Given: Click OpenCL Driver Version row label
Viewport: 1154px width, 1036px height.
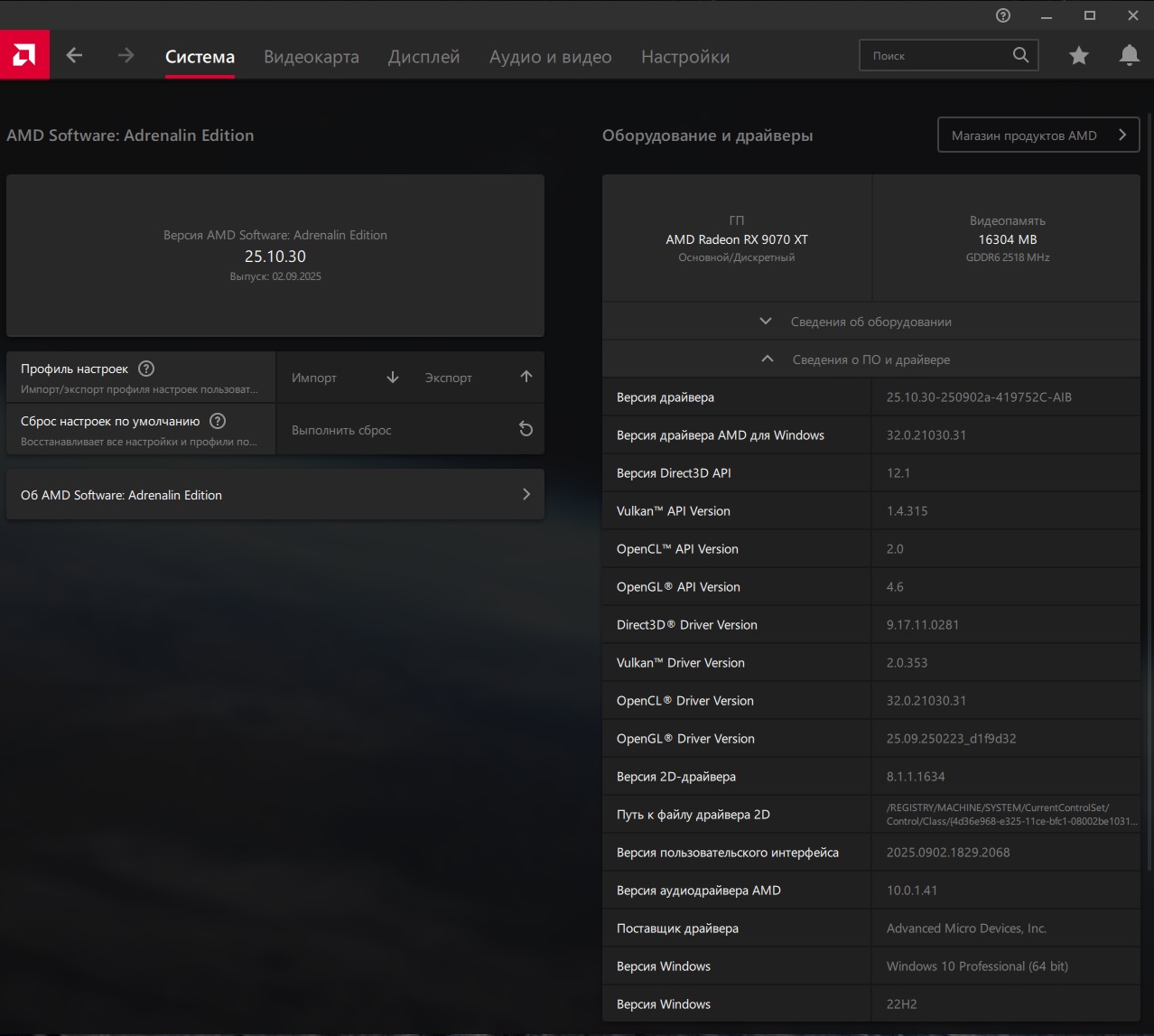Looking at the screenshot, I should pyautogui.click(x=685, y=701).
